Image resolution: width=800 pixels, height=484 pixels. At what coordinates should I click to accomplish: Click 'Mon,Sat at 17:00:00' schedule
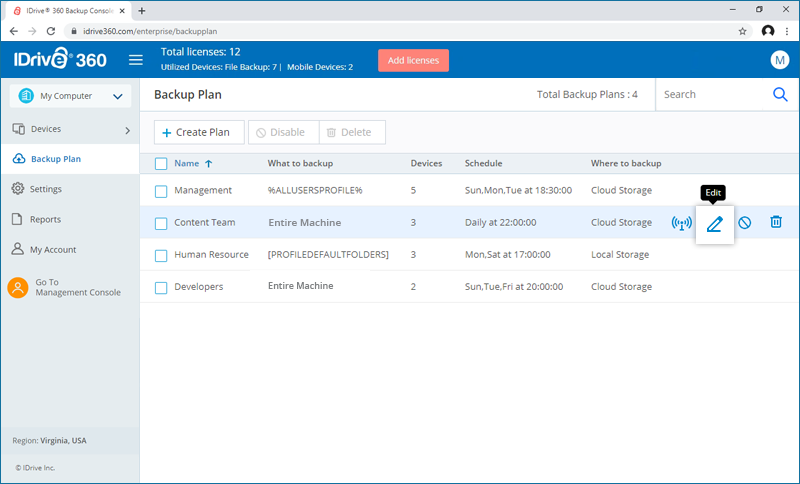(508, 254)
